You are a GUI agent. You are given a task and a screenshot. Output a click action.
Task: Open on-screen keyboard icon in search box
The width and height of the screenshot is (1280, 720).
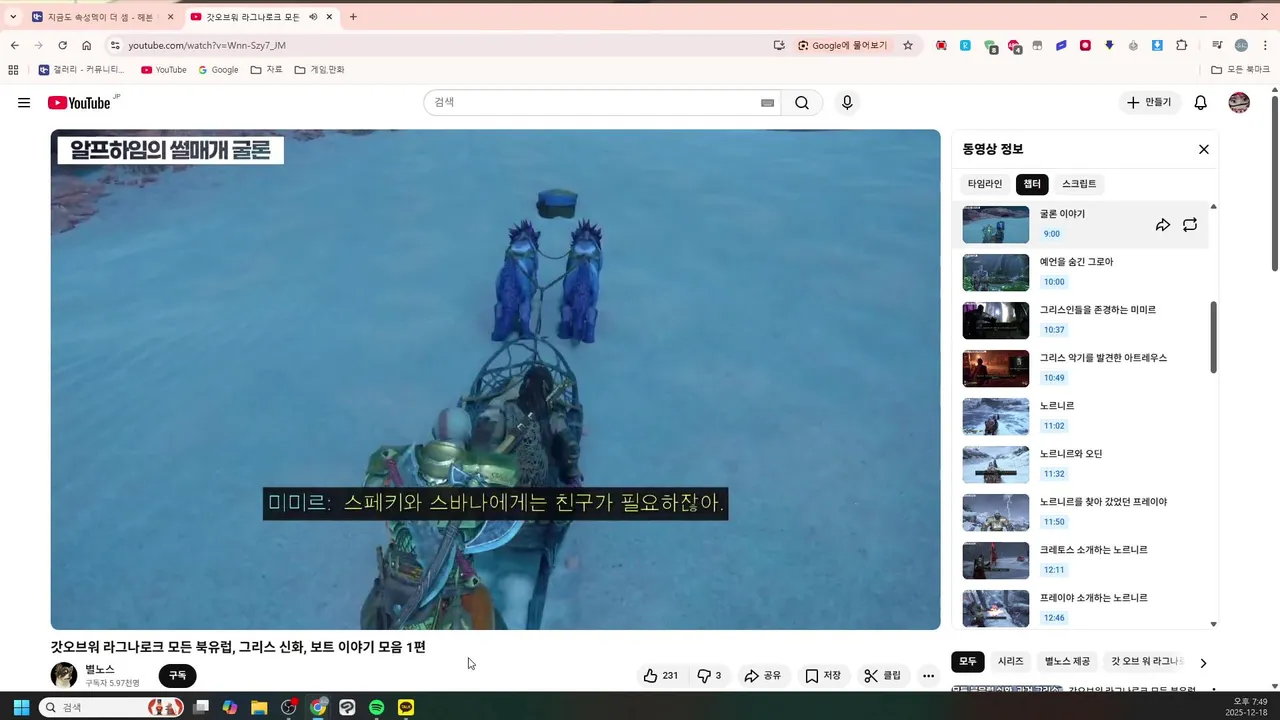[767, 103]
